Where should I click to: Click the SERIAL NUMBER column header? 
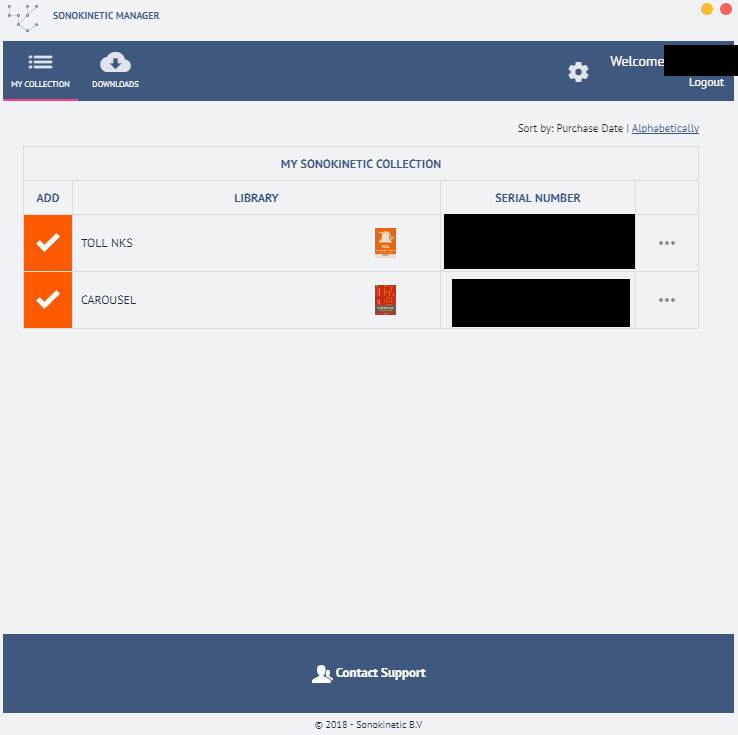[x=537, y=198]
